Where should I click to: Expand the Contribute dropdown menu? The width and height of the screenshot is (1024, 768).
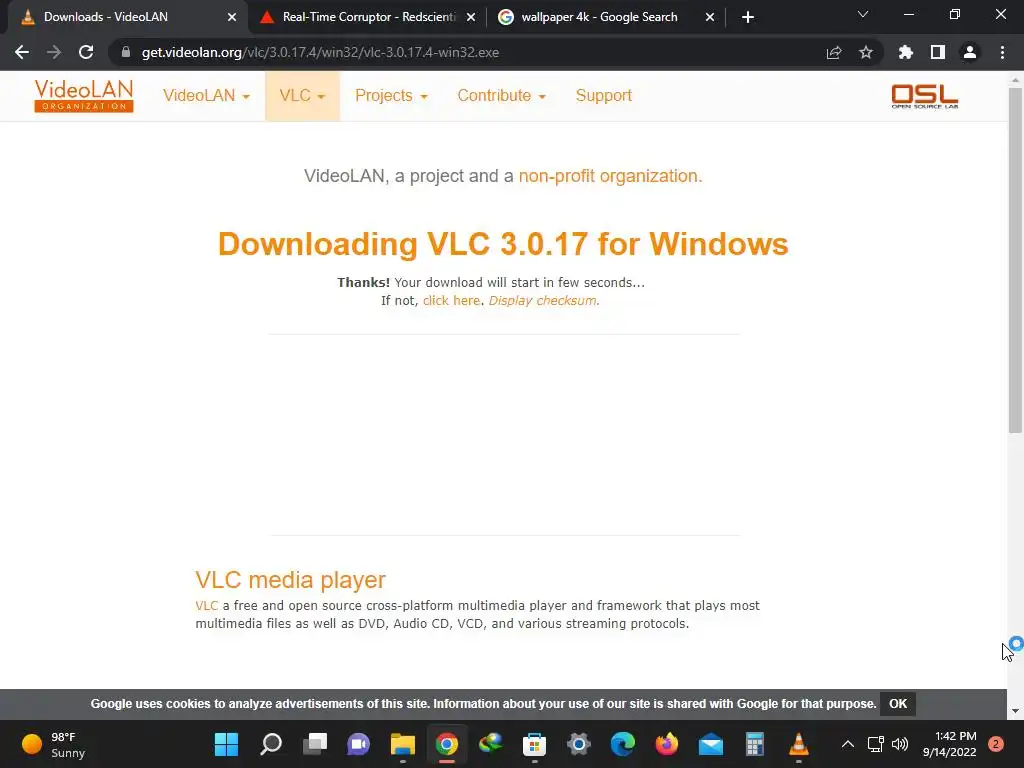502,96
